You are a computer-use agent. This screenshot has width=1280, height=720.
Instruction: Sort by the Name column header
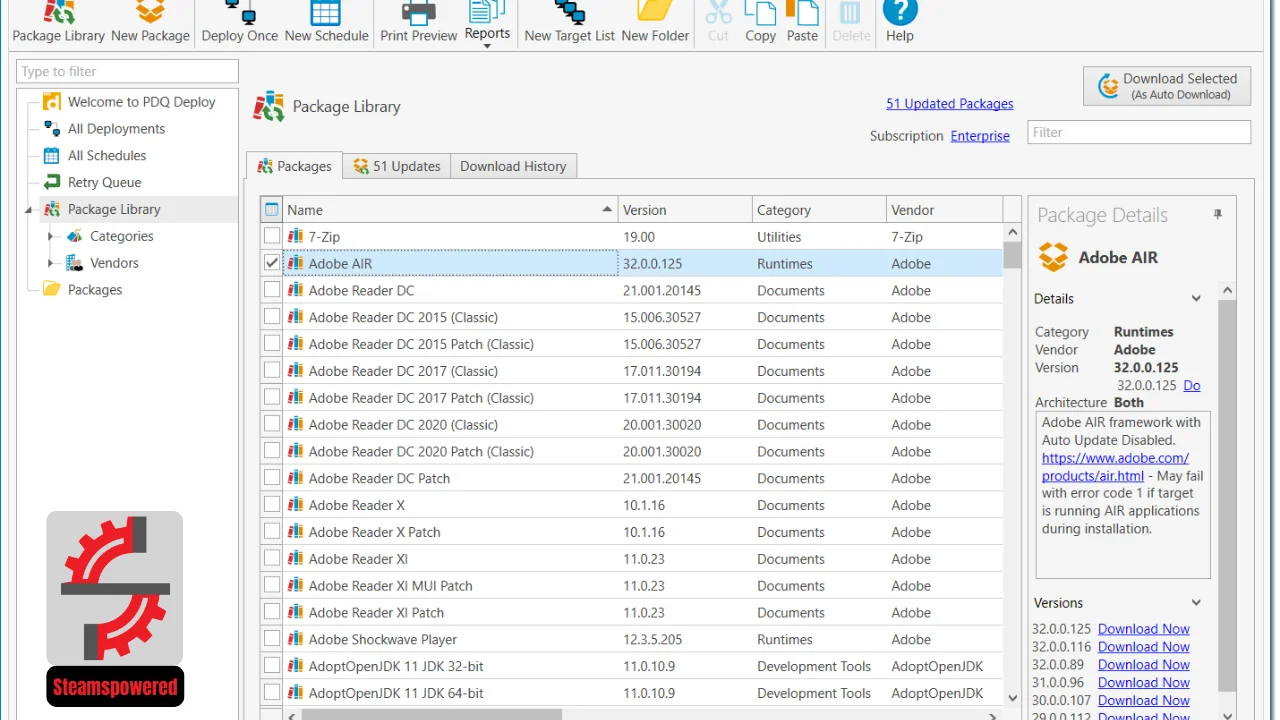point(450,210)
